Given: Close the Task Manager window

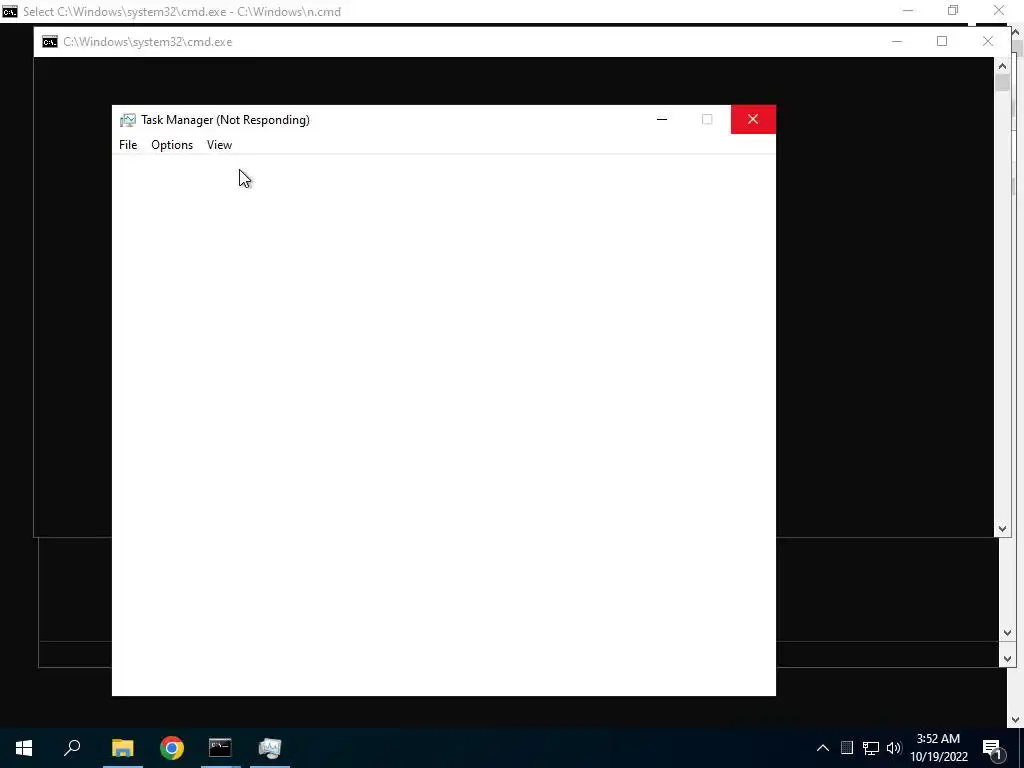Looking at the screenshot, I should tap(753, 120).
